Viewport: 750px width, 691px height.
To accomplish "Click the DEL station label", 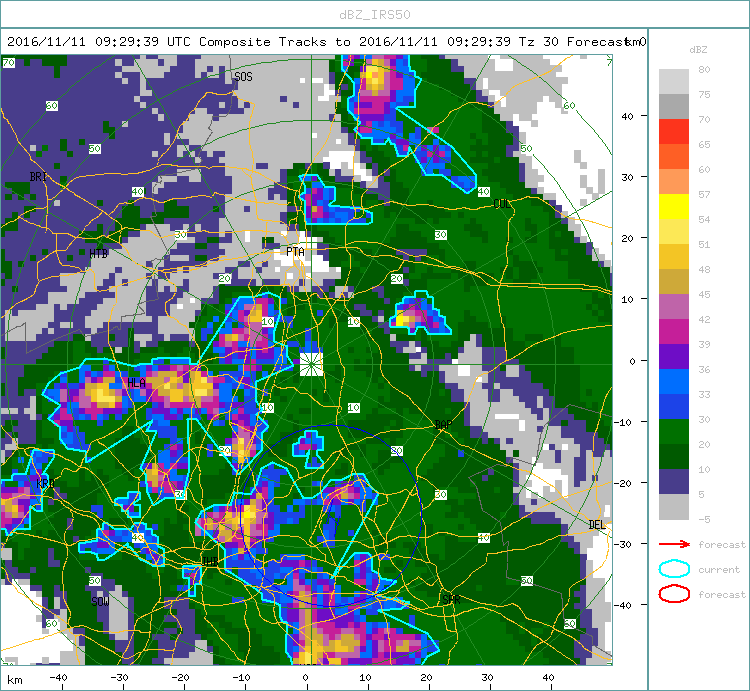I will [596, 525].
